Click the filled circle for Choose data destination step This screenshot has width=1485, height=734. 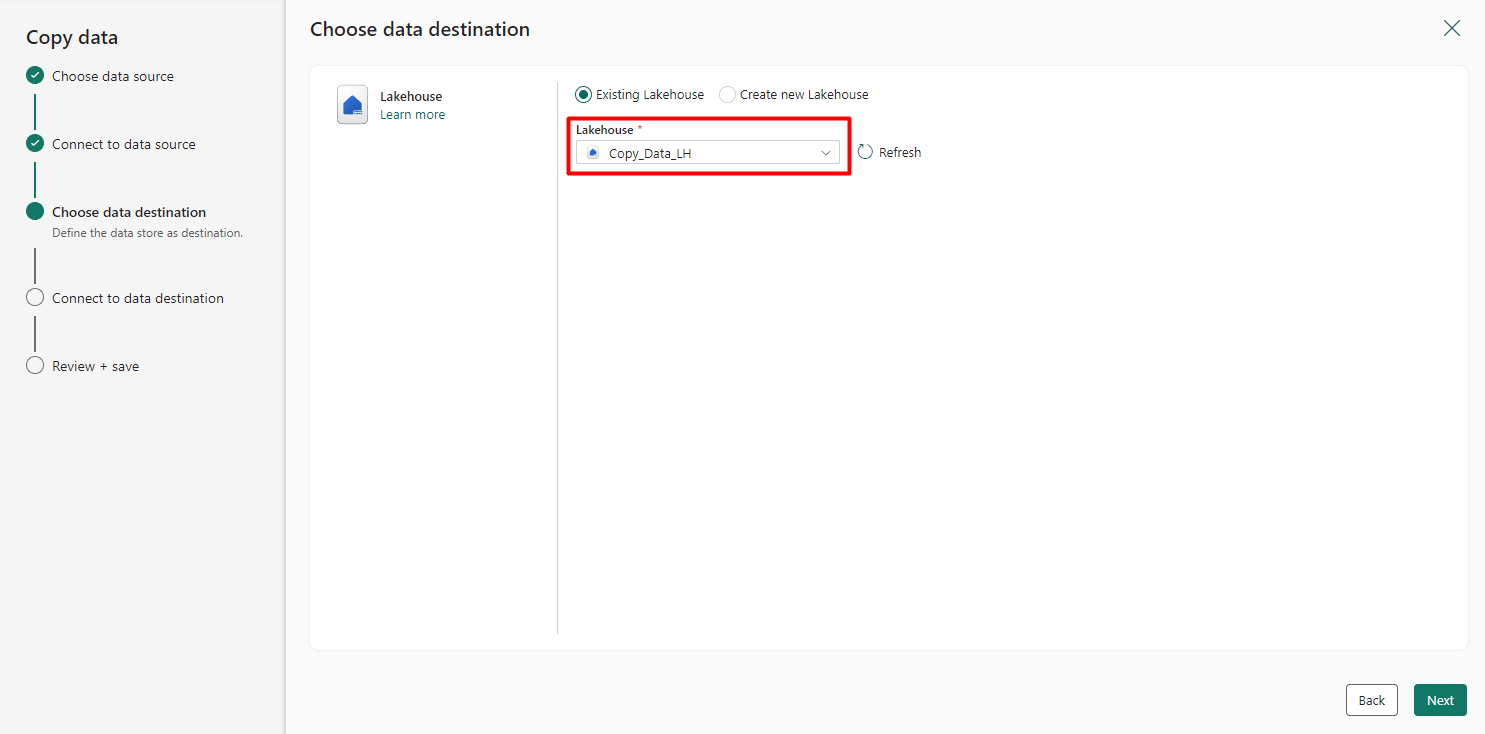tap(35, 212)
